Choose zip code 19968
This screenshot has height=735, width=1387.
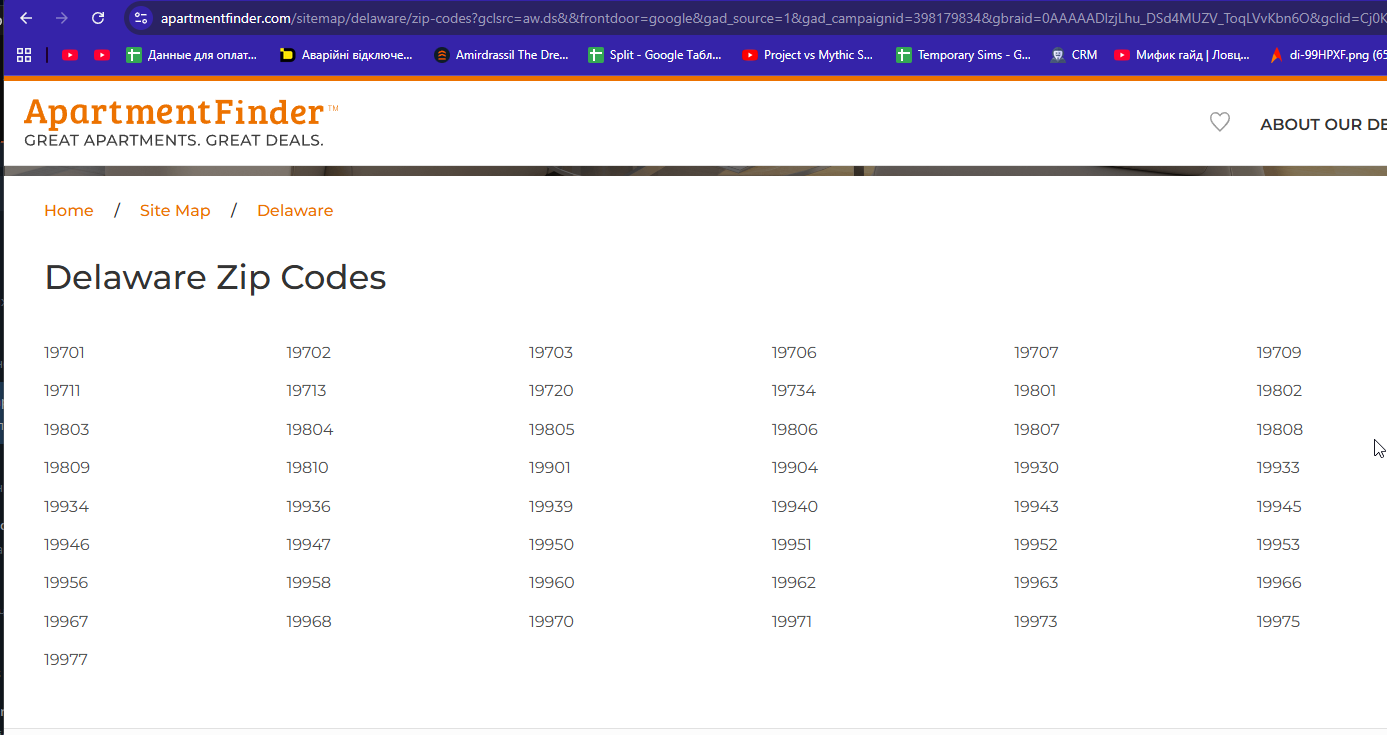point(308,621)
